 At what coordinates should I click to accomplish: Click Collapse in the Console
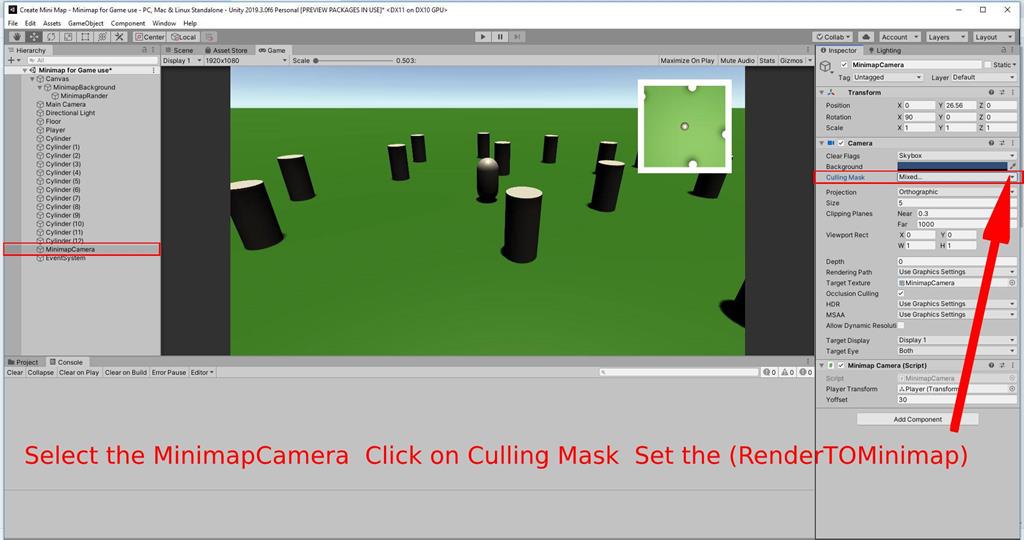[x=40, y=373]
